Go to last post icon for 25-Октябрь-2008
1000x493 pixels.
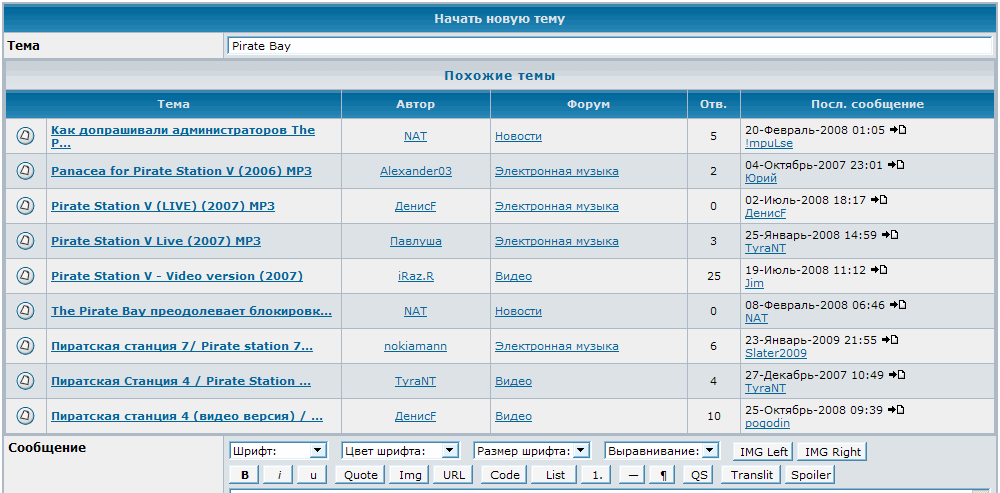pos(897,410)
